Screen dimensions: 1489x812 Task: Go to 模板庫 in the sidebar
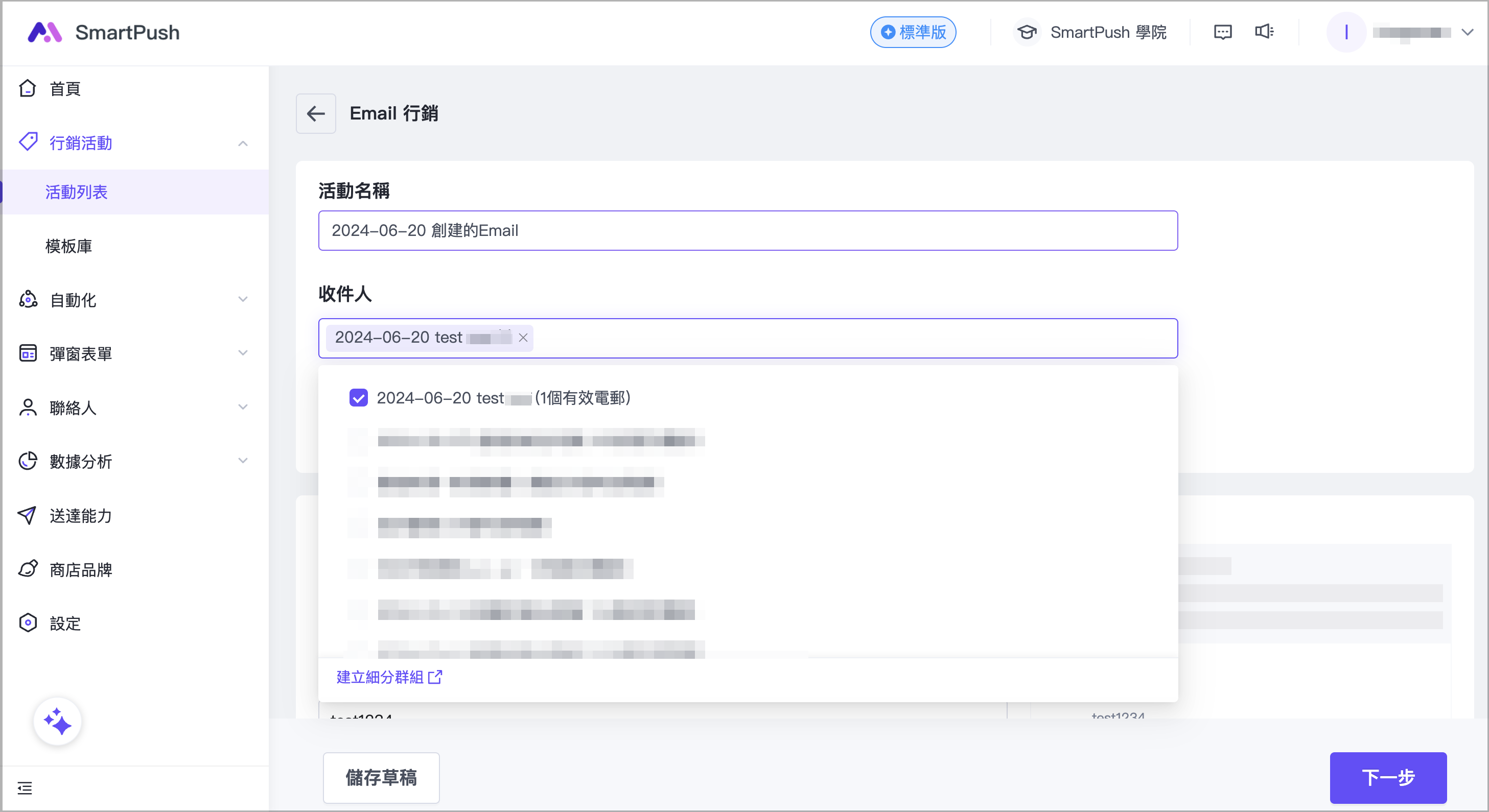click(69, 246)
